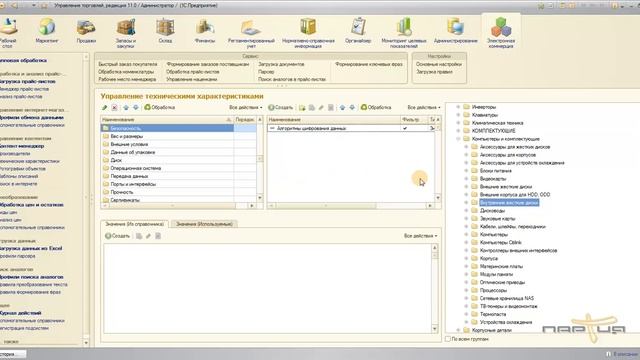Toggle the По всем группам checkbox
This screenshot has width=640, height=360.
point(448,339)
